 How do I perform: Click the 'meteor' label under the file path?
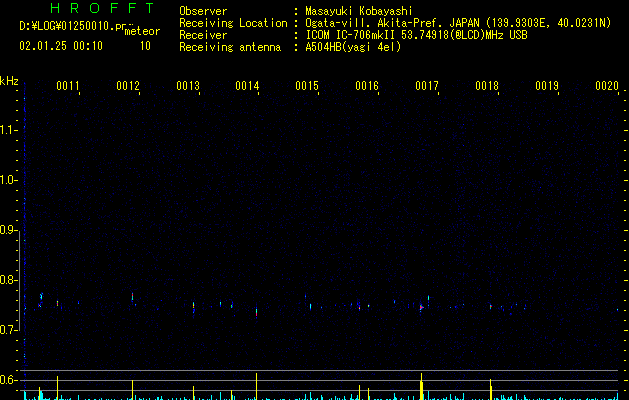pyautogui.click(x=142, y=31)
